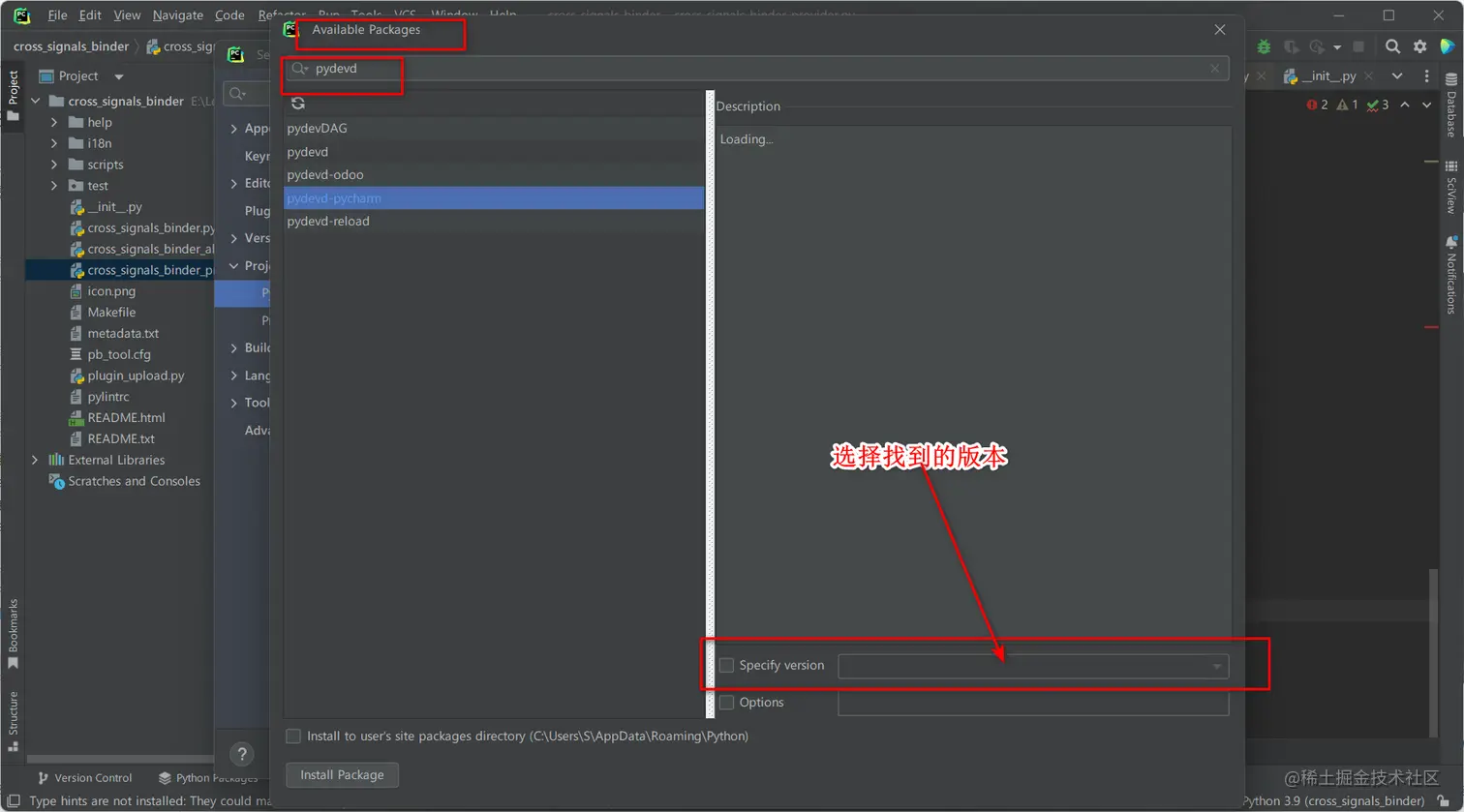The width and height of the screenshot is (1464, 812).
Task: Open the File menu
Action: (x=57, y=15)
